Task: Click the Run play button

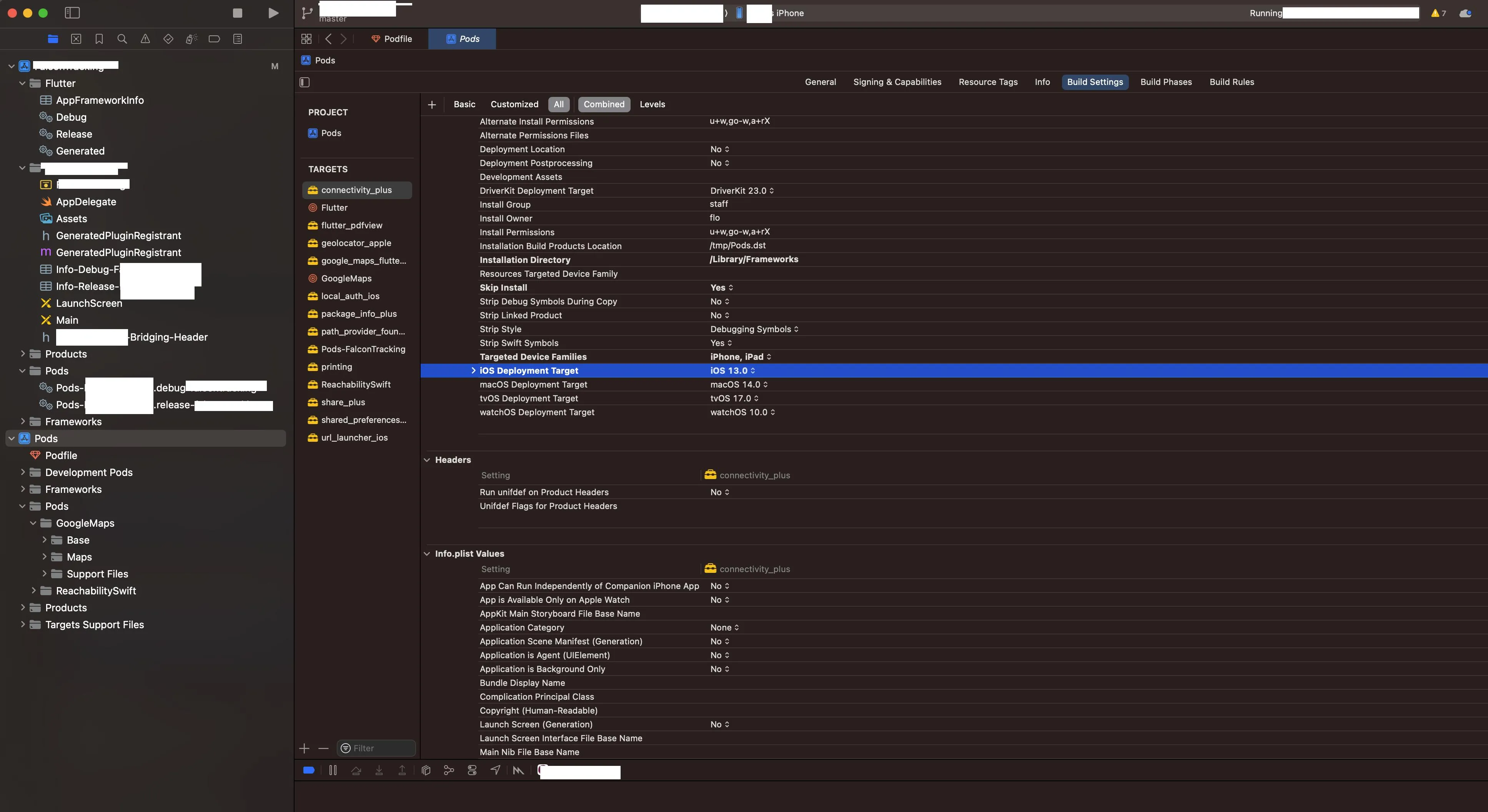Action: [x=273, y=13]
